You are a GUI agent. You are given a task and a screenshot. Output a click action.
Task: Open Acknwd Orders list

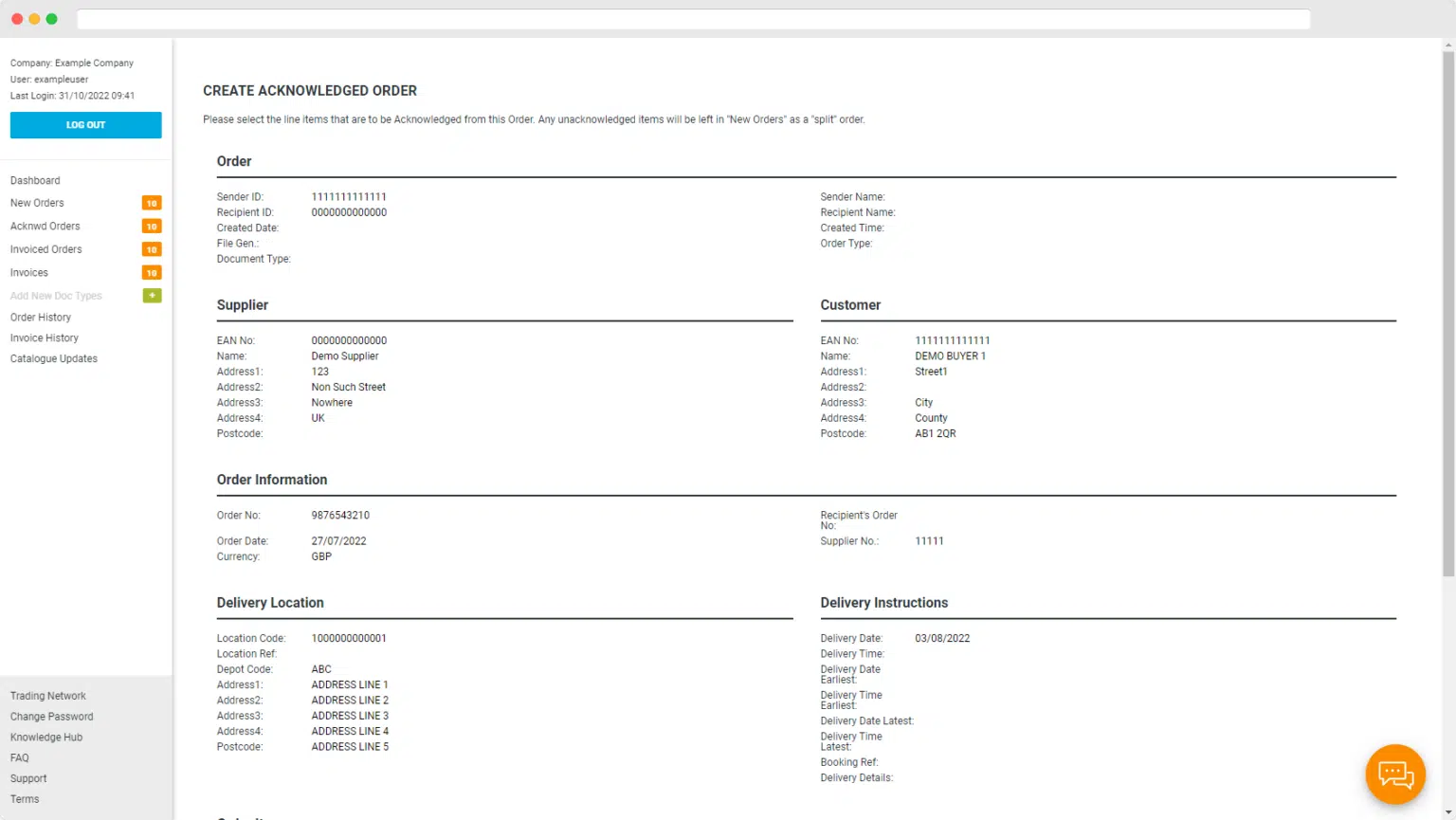(x=45, y=227)
